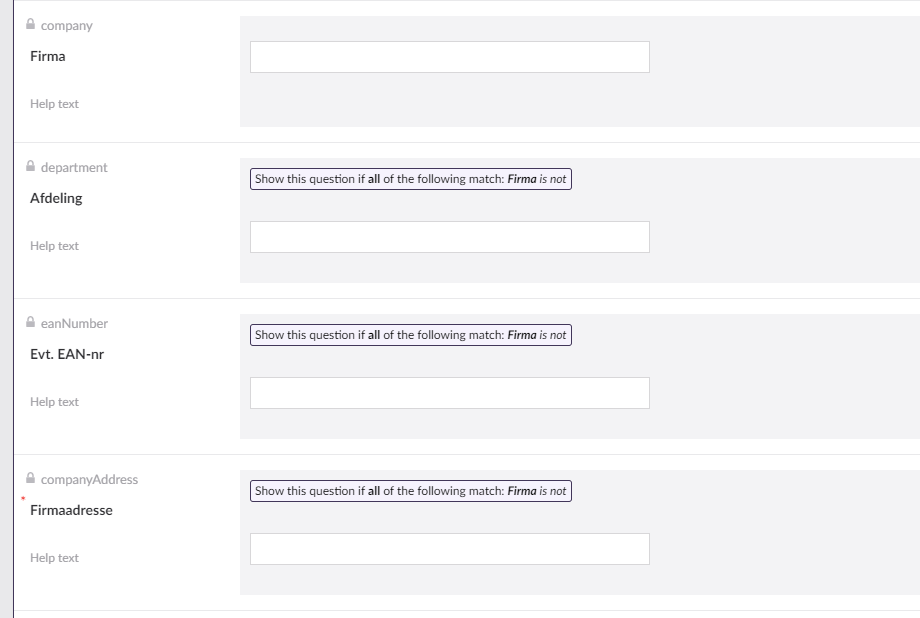Click Help text under Evt. EAN-nr
The height and width of the screenshot is (618, 920).
point(54,402)
